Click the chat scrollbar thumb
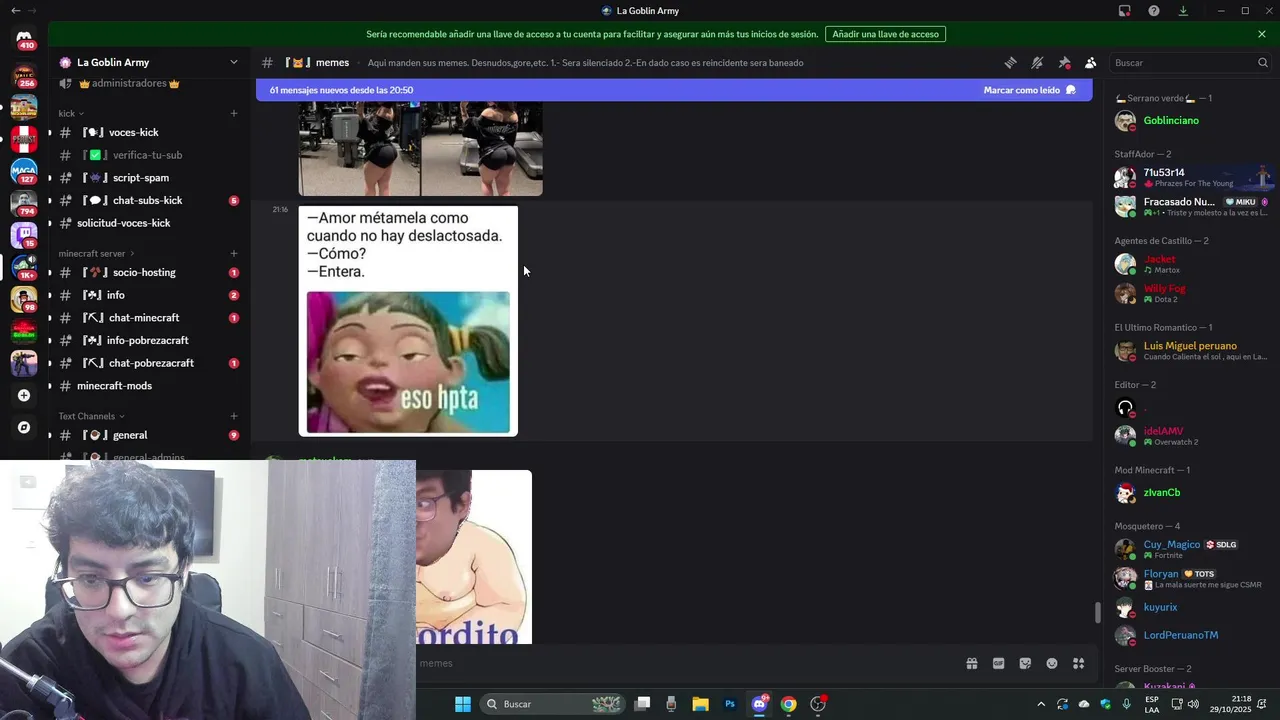This screenshot has width=1280, height=720. 1097,612
